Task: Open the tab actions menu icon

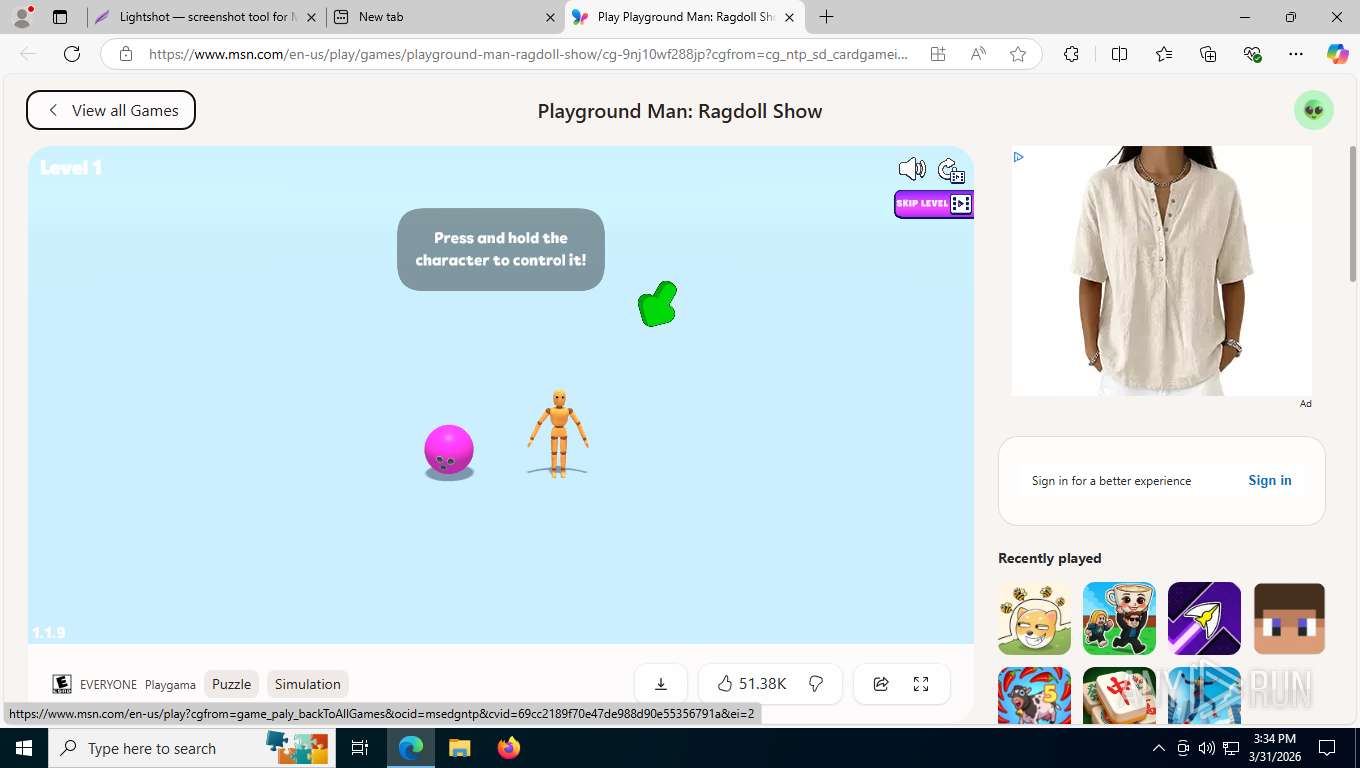Action: (60, 17)
